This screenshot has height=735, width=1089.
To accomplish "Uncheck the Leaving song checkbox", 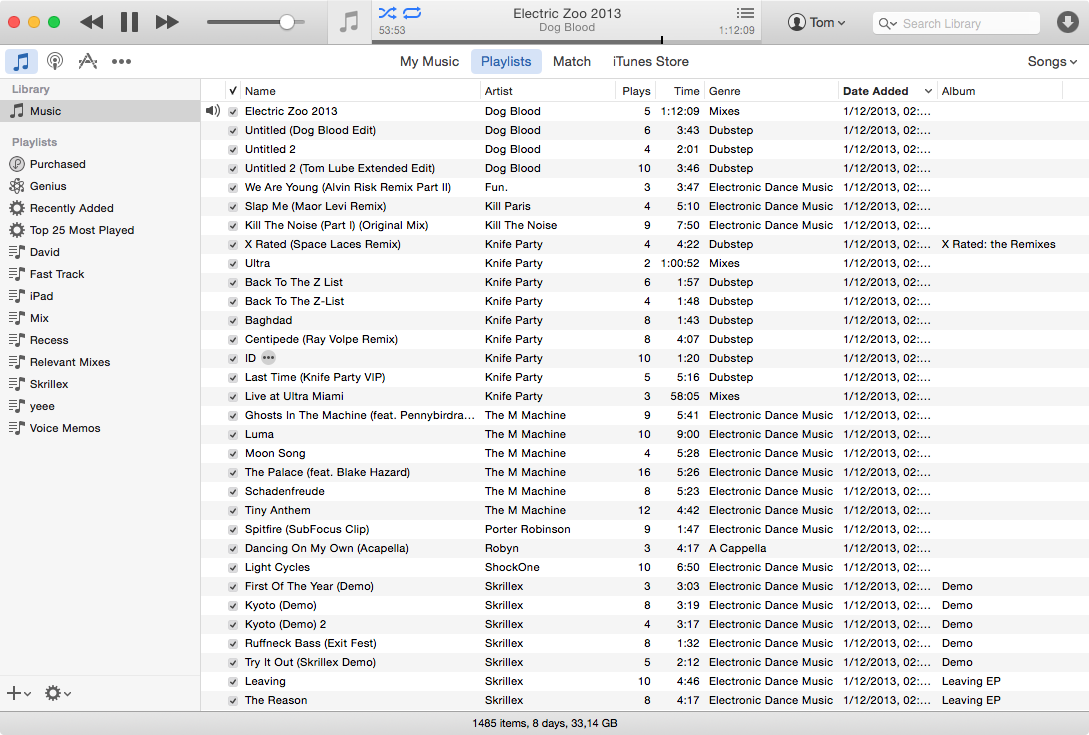I will [233, 682].
